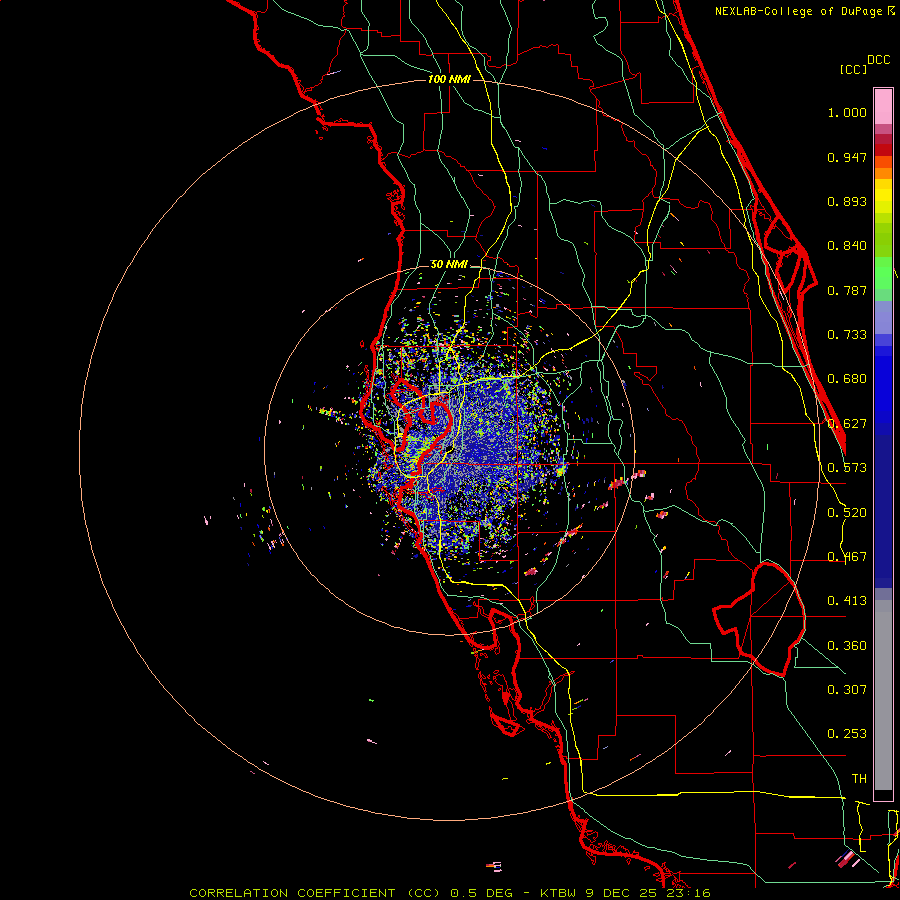Click the TH threshold label
Viewport: 900px width, 900px height.
coord(859,779)
